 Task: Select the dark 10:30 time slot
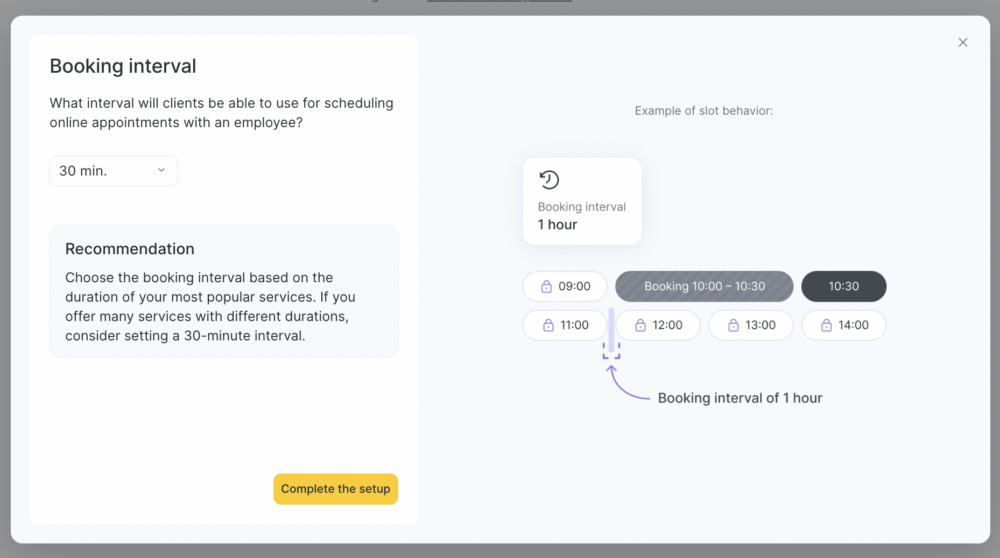pos(843,286)
